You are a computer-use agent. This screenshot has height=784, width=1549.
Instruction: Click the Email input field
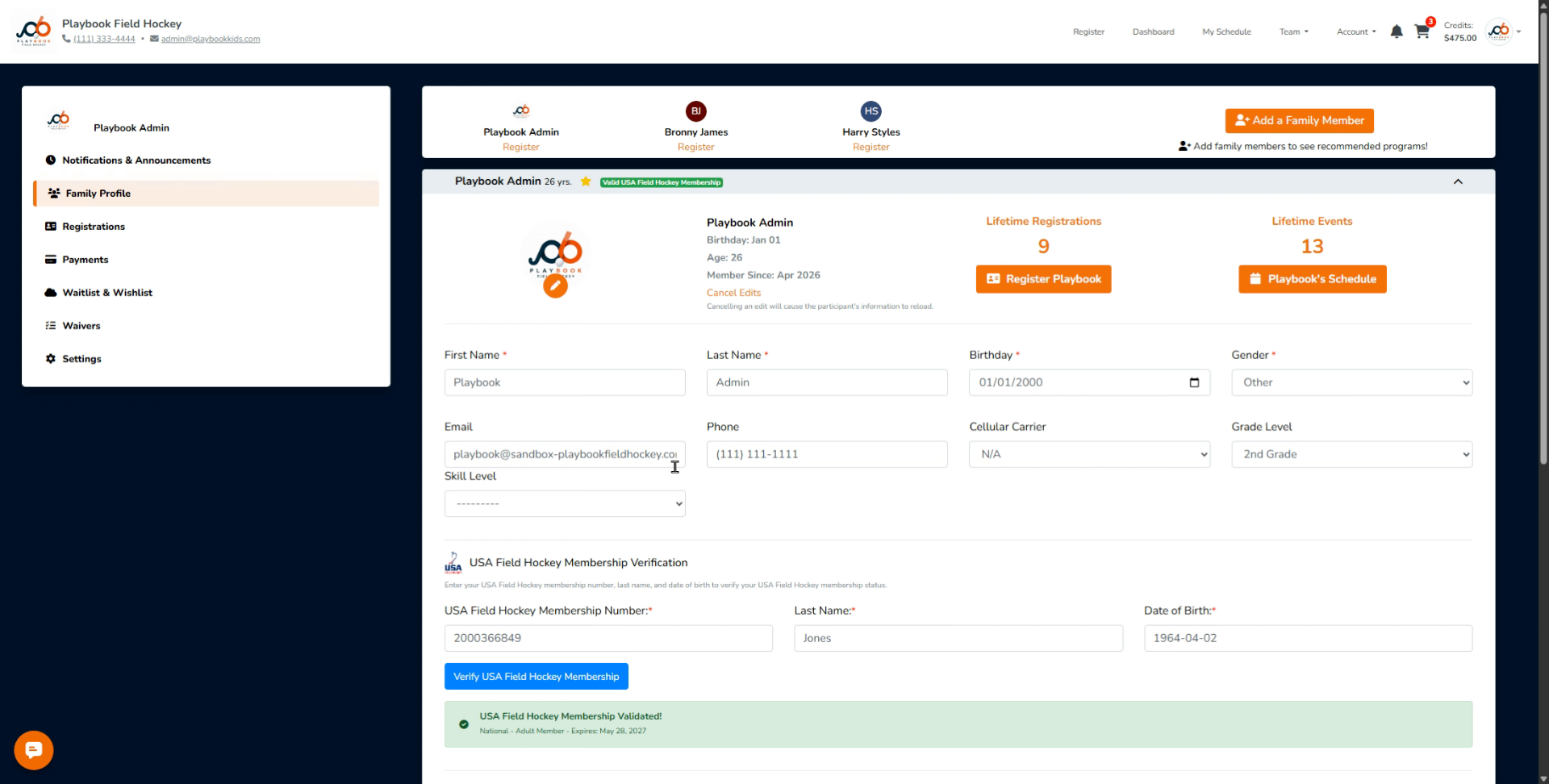[x=565, y=454]
